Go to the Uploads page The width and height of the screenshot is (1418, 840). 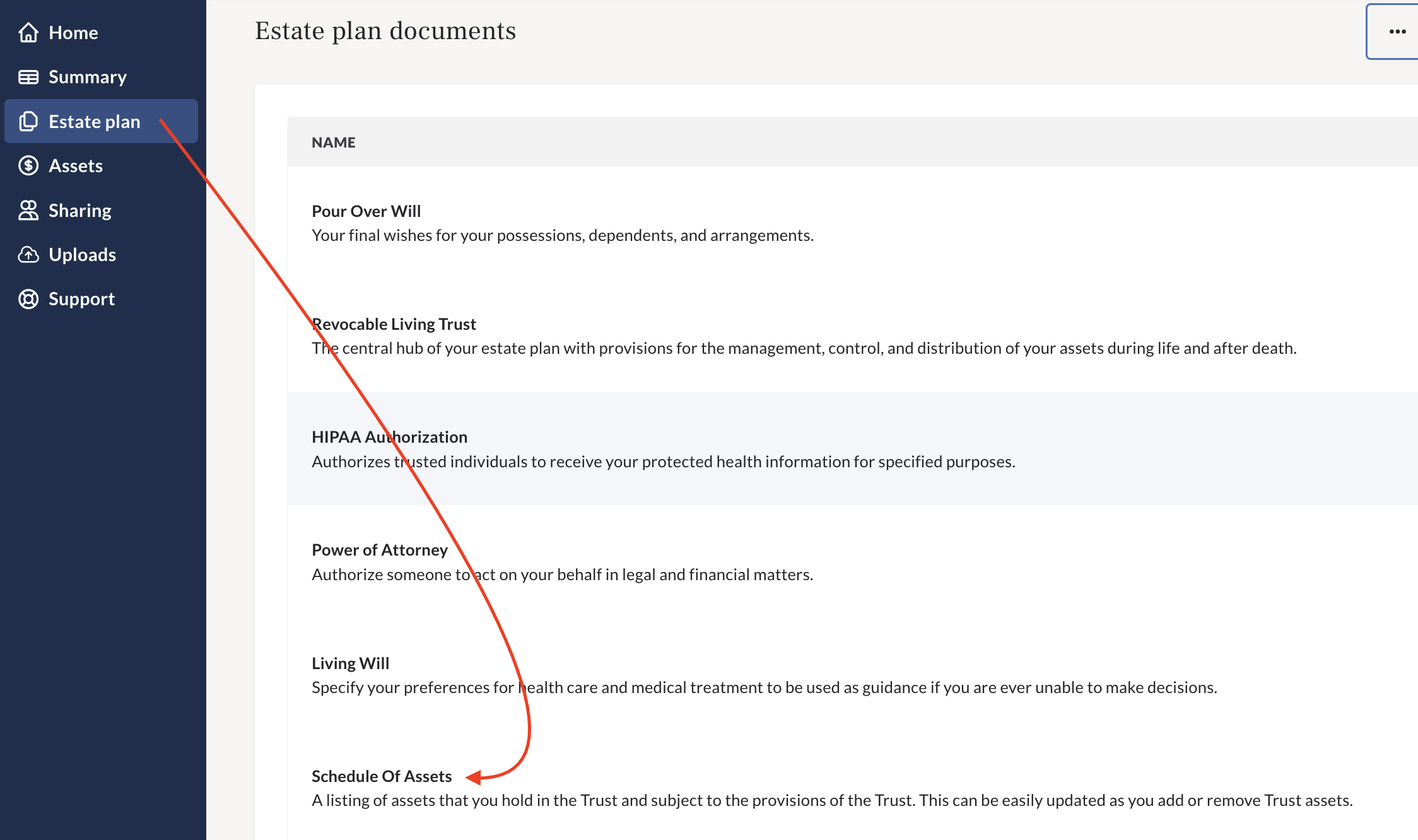82,254
